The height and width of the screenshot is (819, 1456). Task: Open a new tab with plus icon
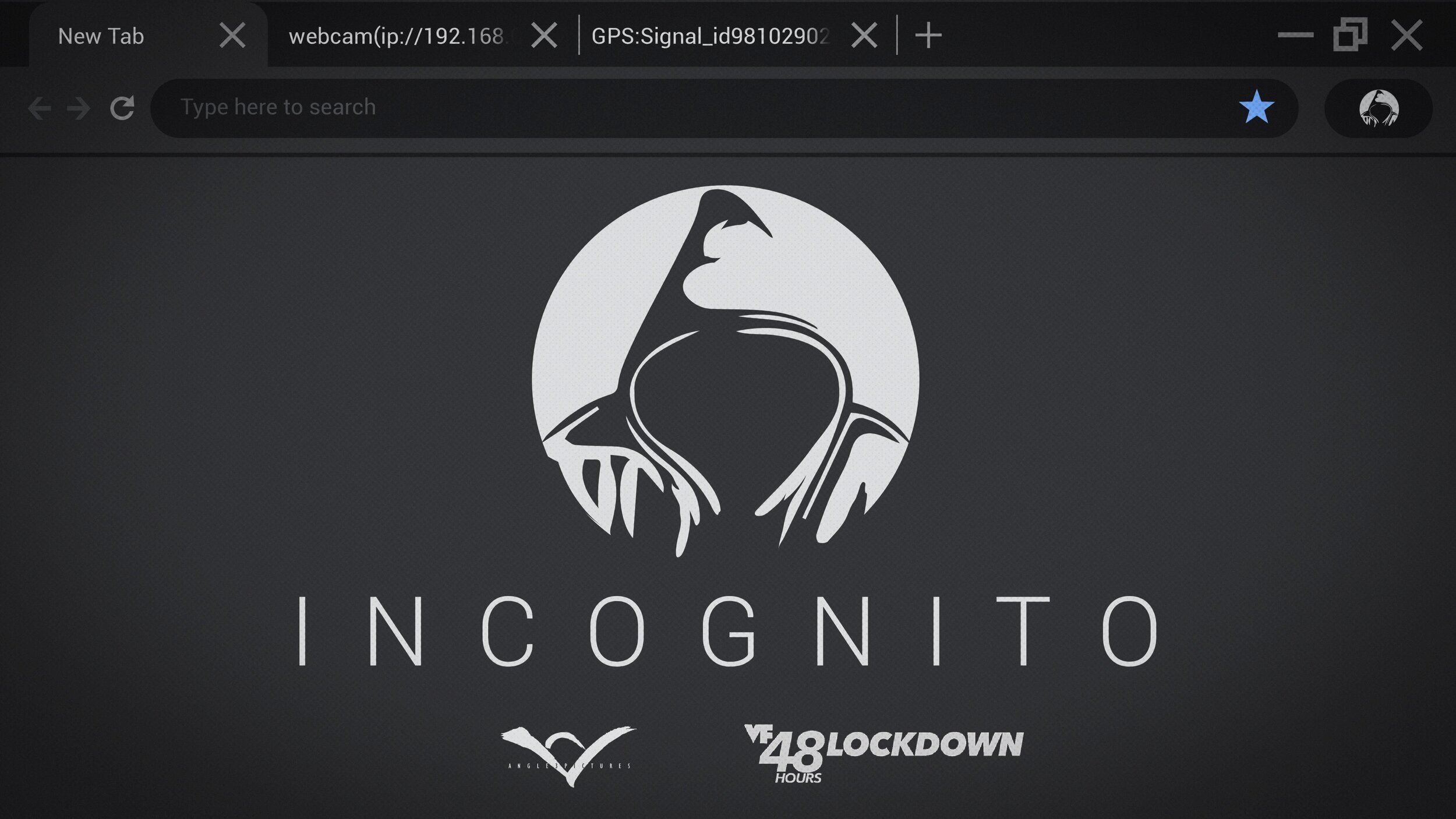pos(928,36)
